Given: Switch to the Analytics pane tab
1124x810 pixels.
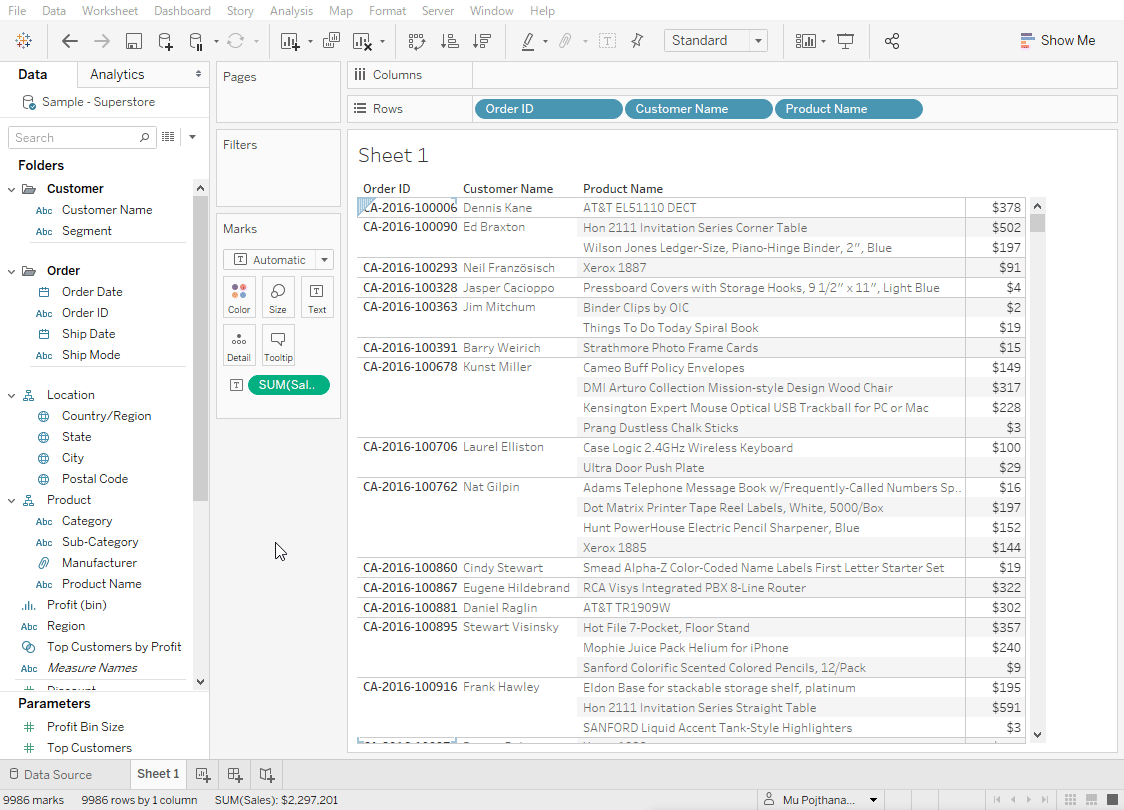Looking at the screenshot, I should [x=117, y=75].
